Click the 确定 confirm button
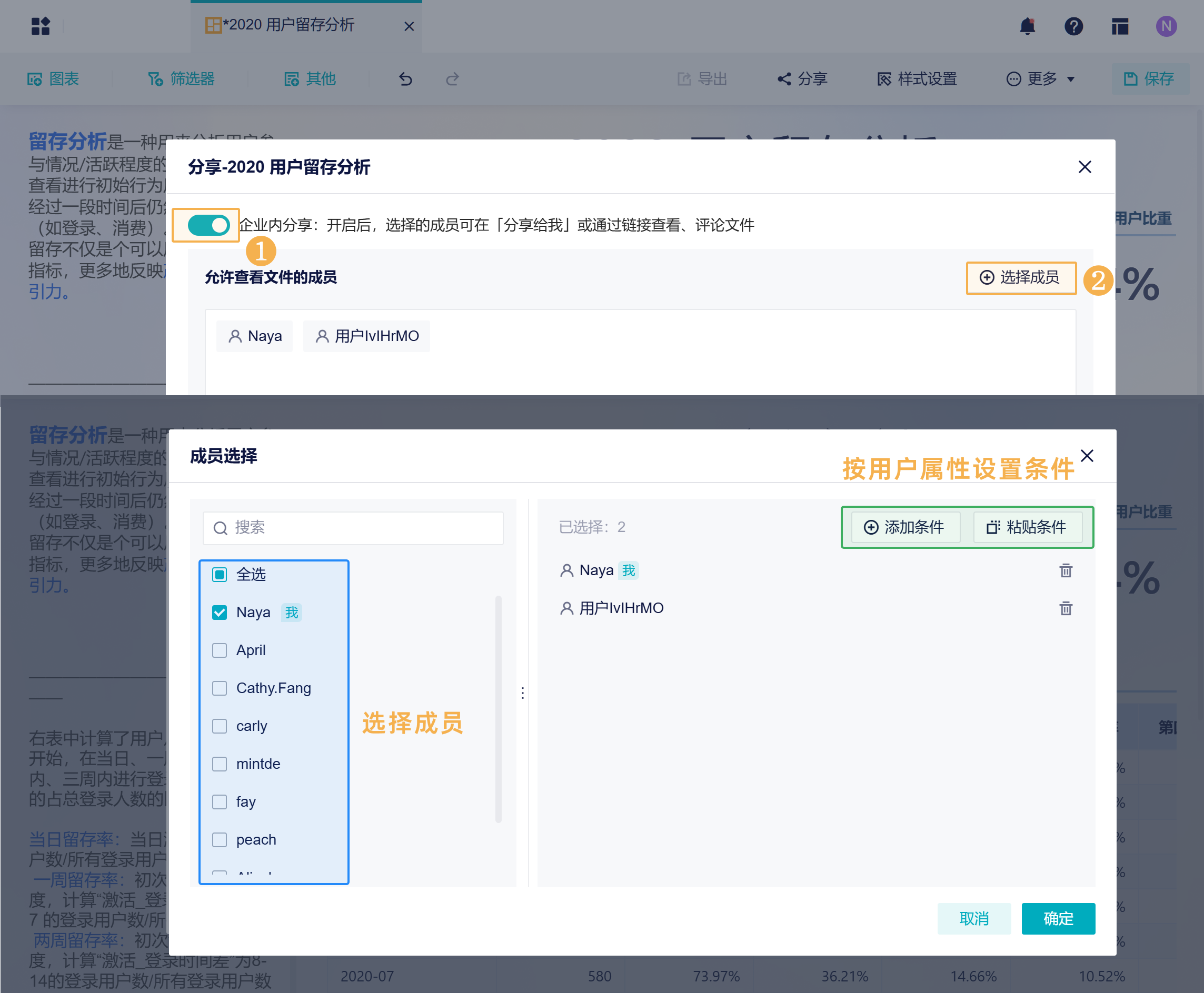This screenshot has height=993, width=1204. 1058,919
